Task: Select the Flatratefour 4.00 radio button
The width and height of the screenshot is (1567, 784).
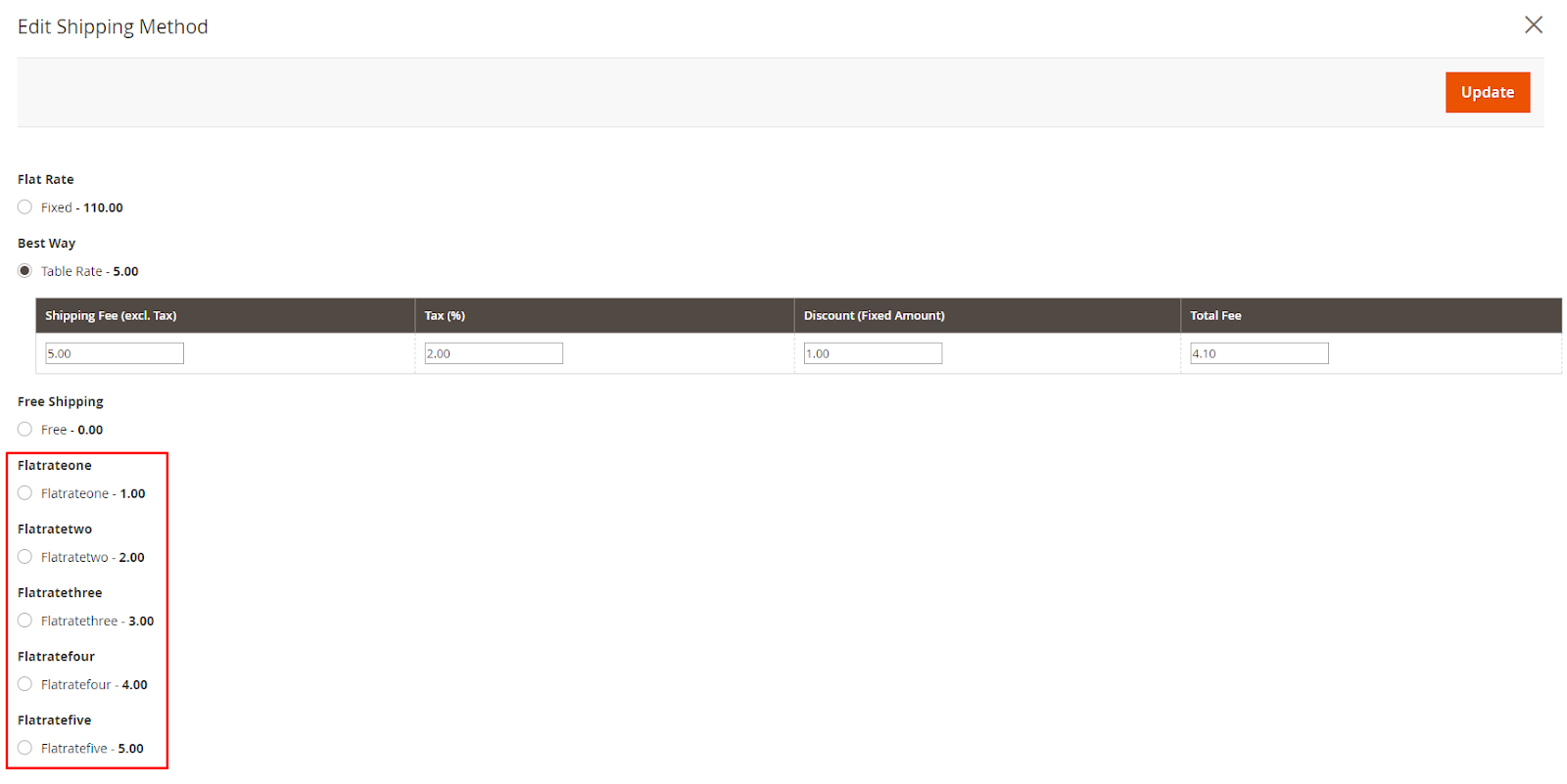Action: tap(25, 684)
